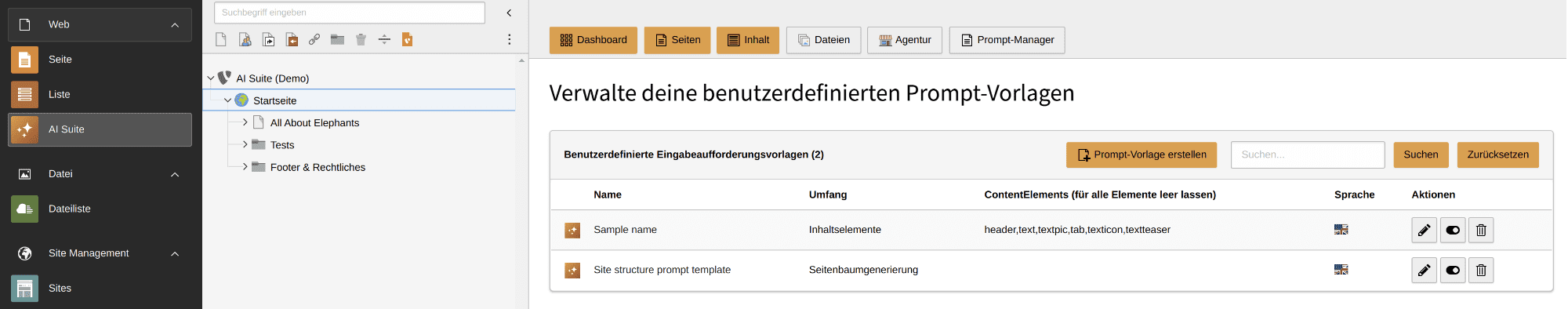Select the standard page icon in tree toolbar
This screenshot has height=309, width=1568.
221,39
